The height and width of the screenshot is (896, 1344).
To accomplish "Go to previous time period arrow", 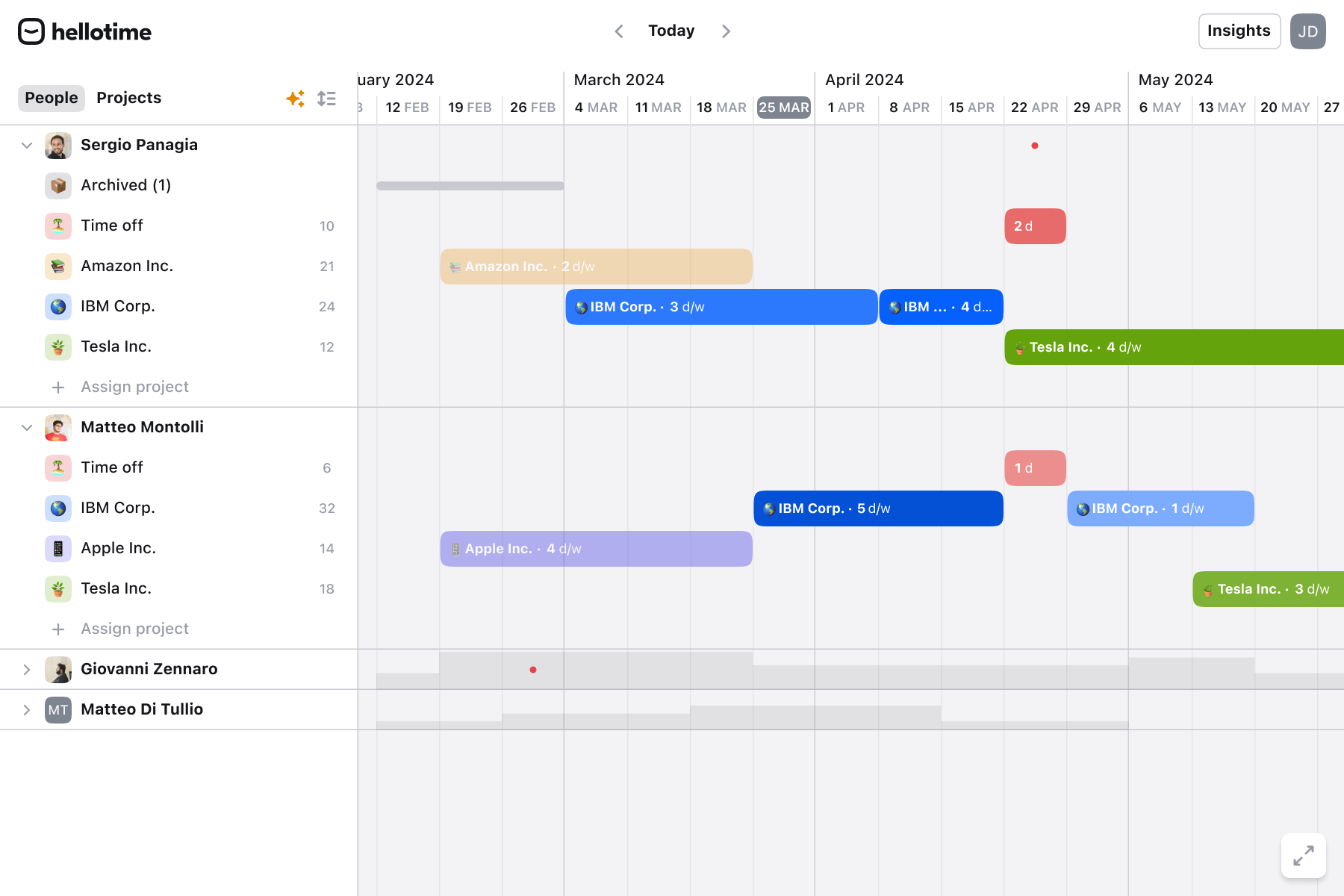I will coord(619,31).
